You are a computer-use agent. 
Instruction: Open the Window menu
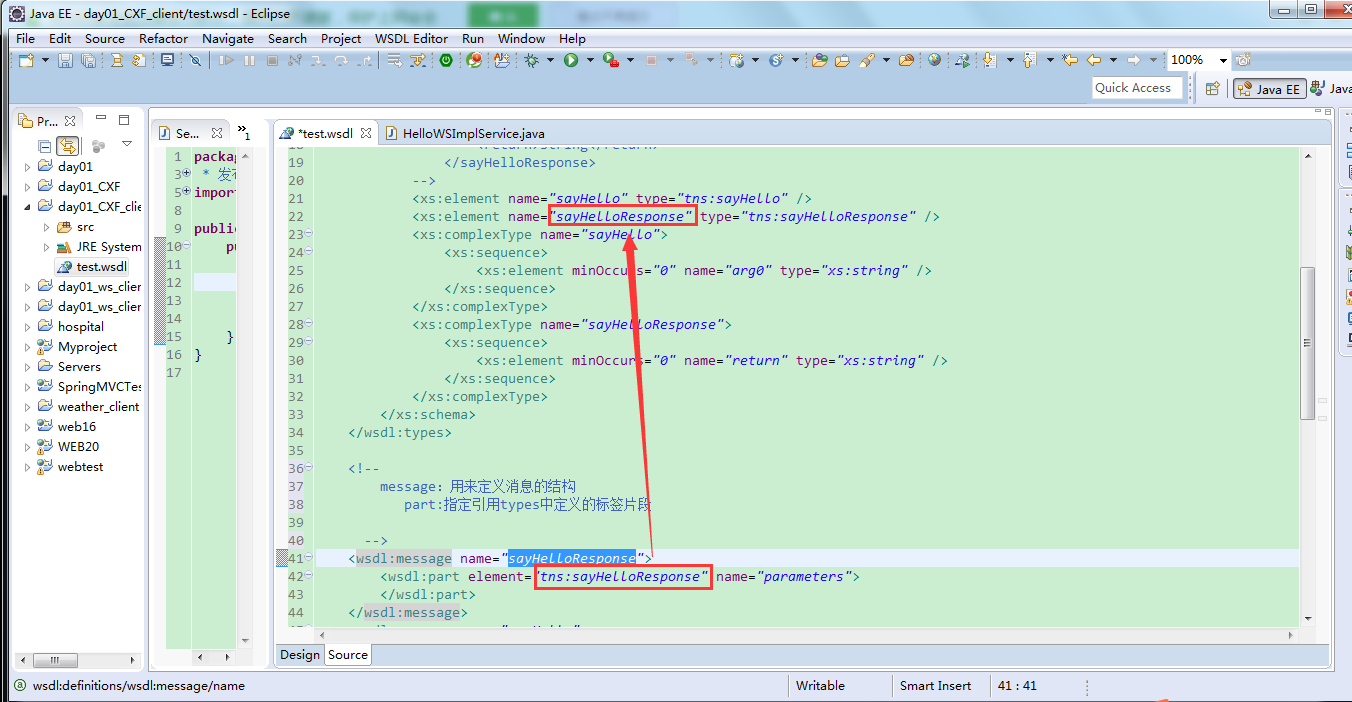[521, 38]
